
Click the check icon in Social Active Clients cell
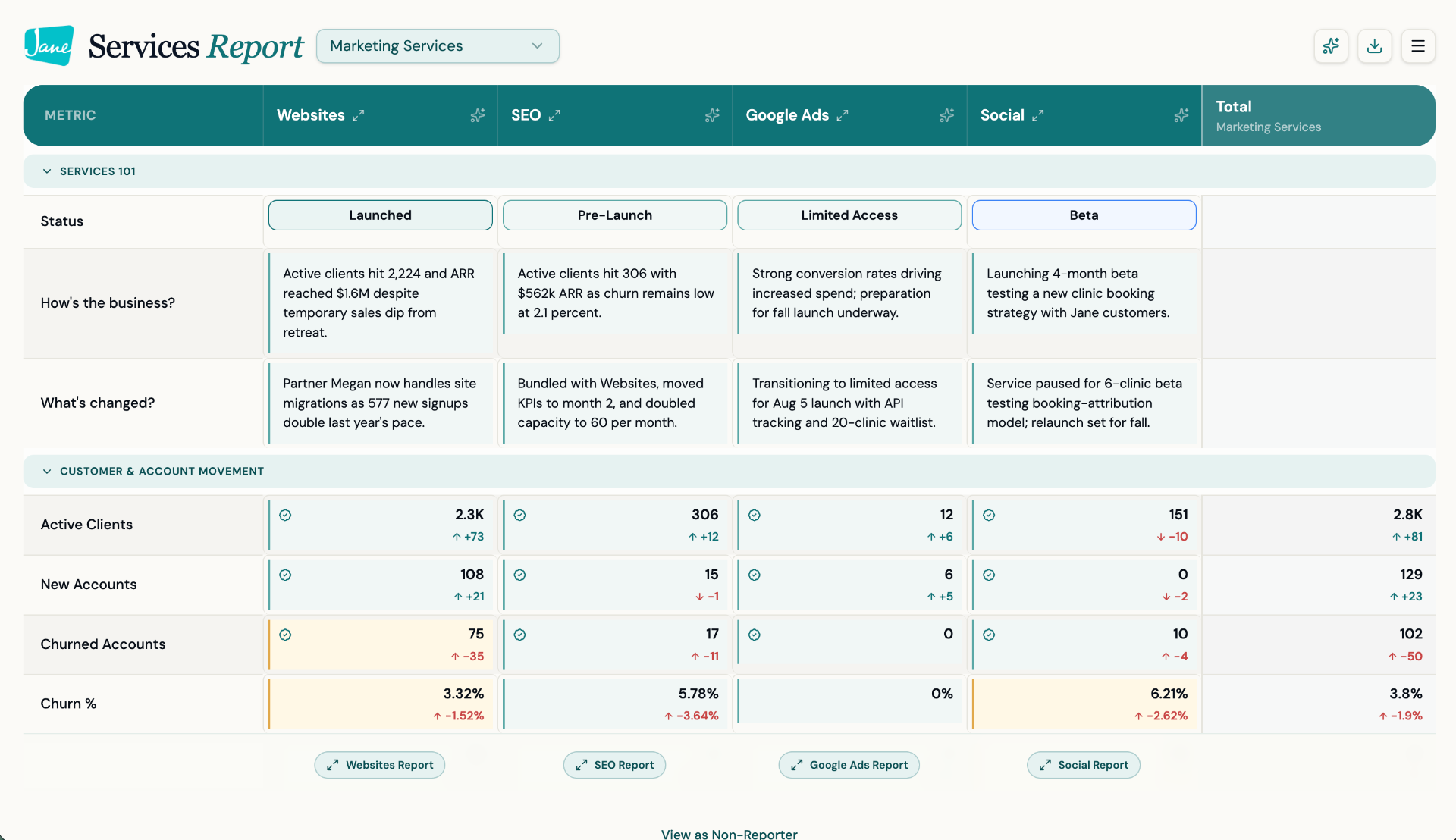[989, 515]
